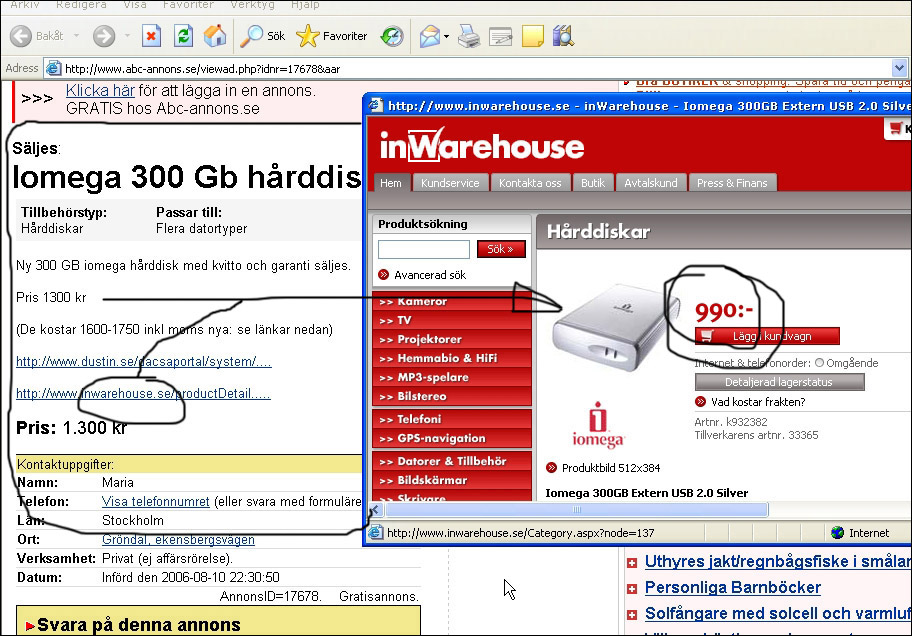Open the Mail button dropdown arrow
This screenshot has width=912, height=636.
point(446,36)
